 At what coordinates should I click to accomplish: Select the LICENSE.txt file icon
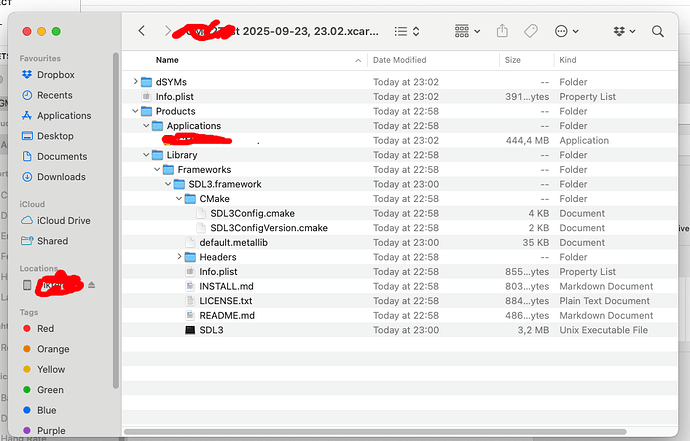[190, 301]
